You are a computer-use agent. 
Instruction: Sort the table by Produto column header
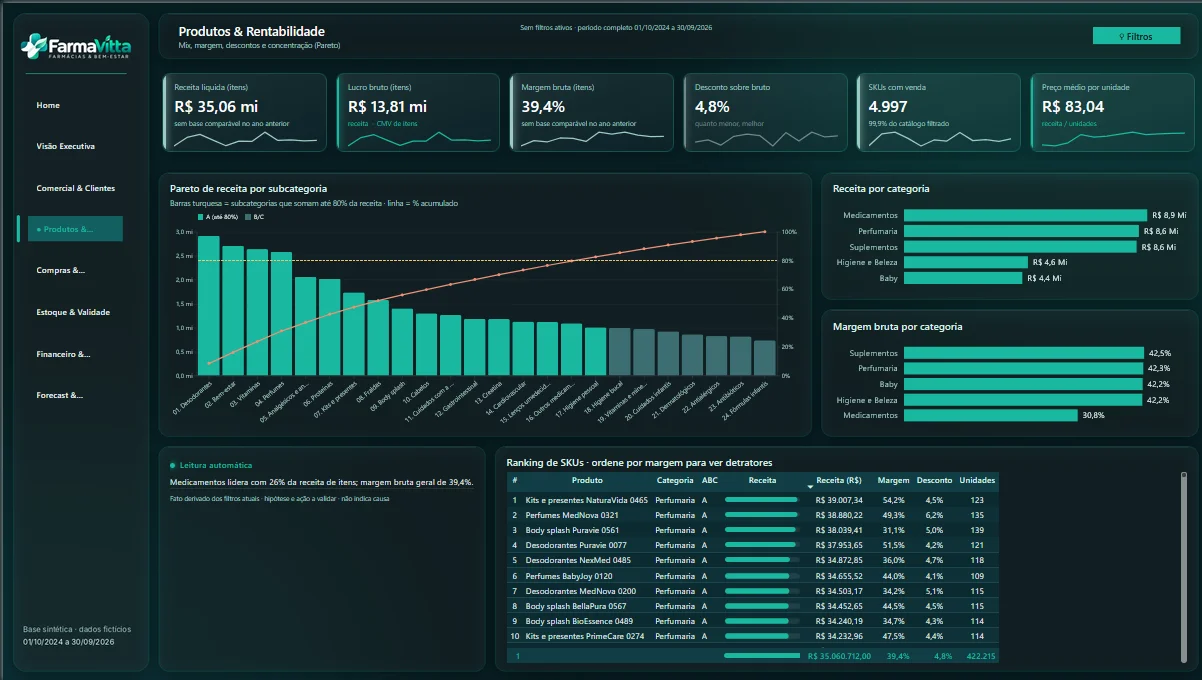click(x=587, y=480)
